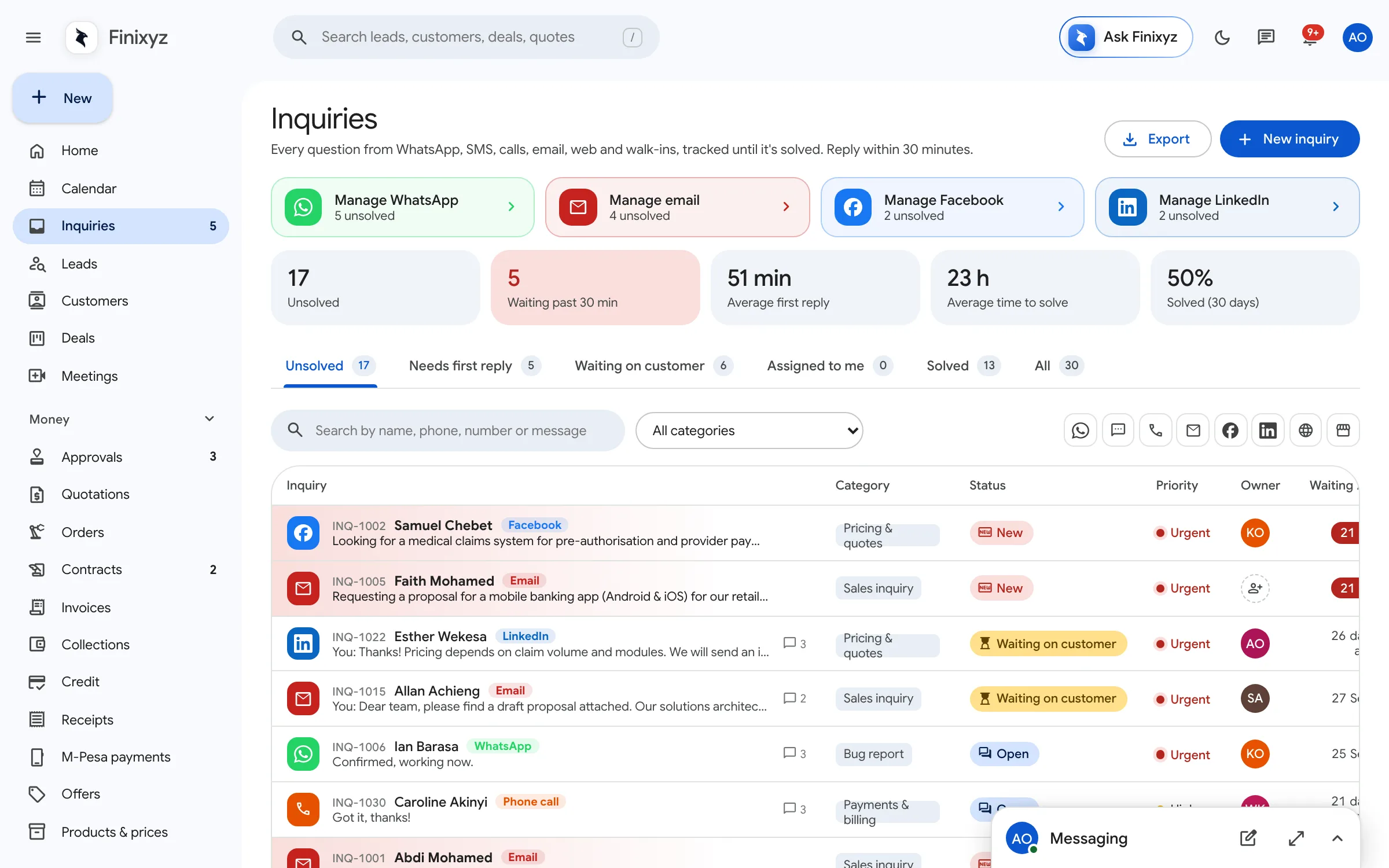Switch to Waiting on customer tab
The image size is (1389, 868).
[x=654, y=366]
